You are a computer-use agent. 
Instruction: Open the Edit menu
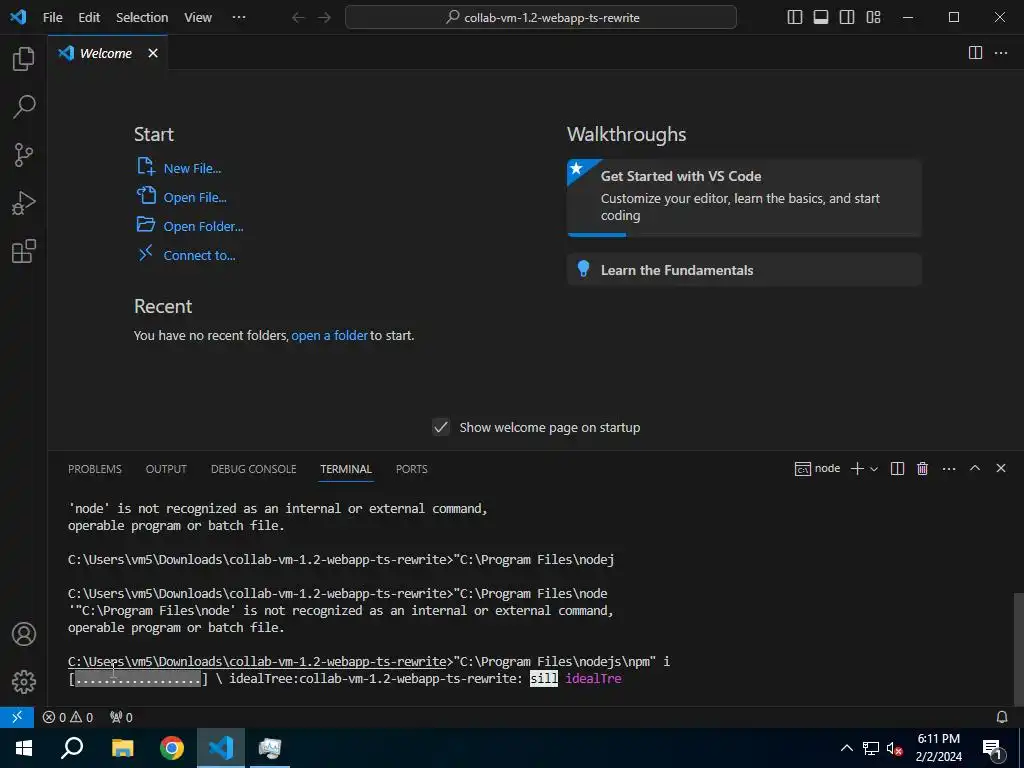point(89,18)
